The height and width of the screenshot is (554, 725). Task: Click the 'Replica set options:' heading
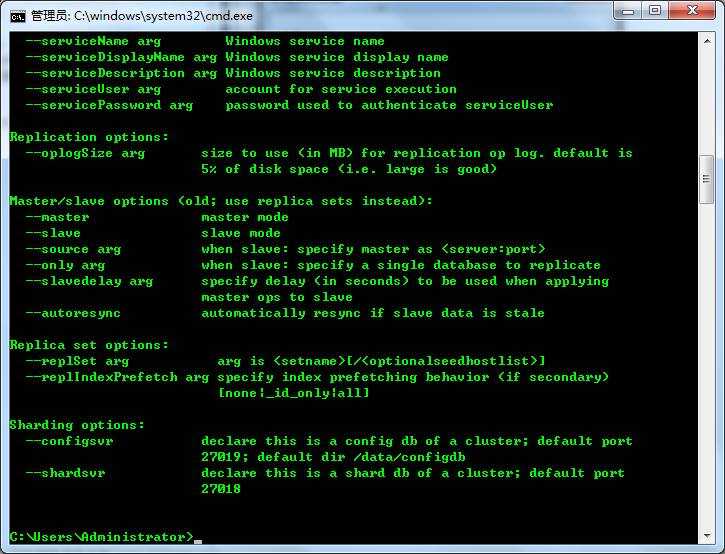[x=89, y=345]
